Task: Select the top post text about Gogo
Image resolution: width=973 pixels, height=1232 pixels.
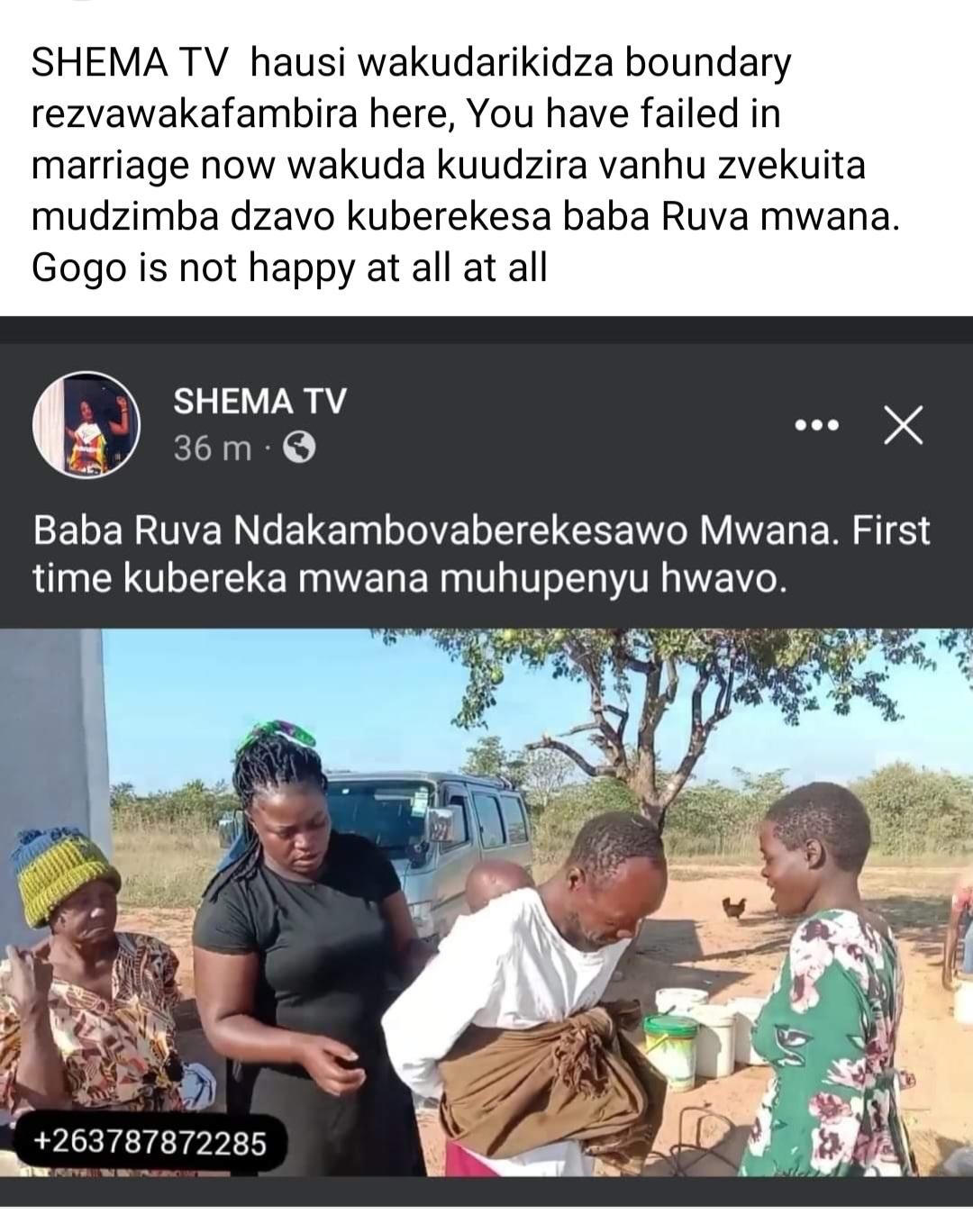Action: click(x=465, y=166)
